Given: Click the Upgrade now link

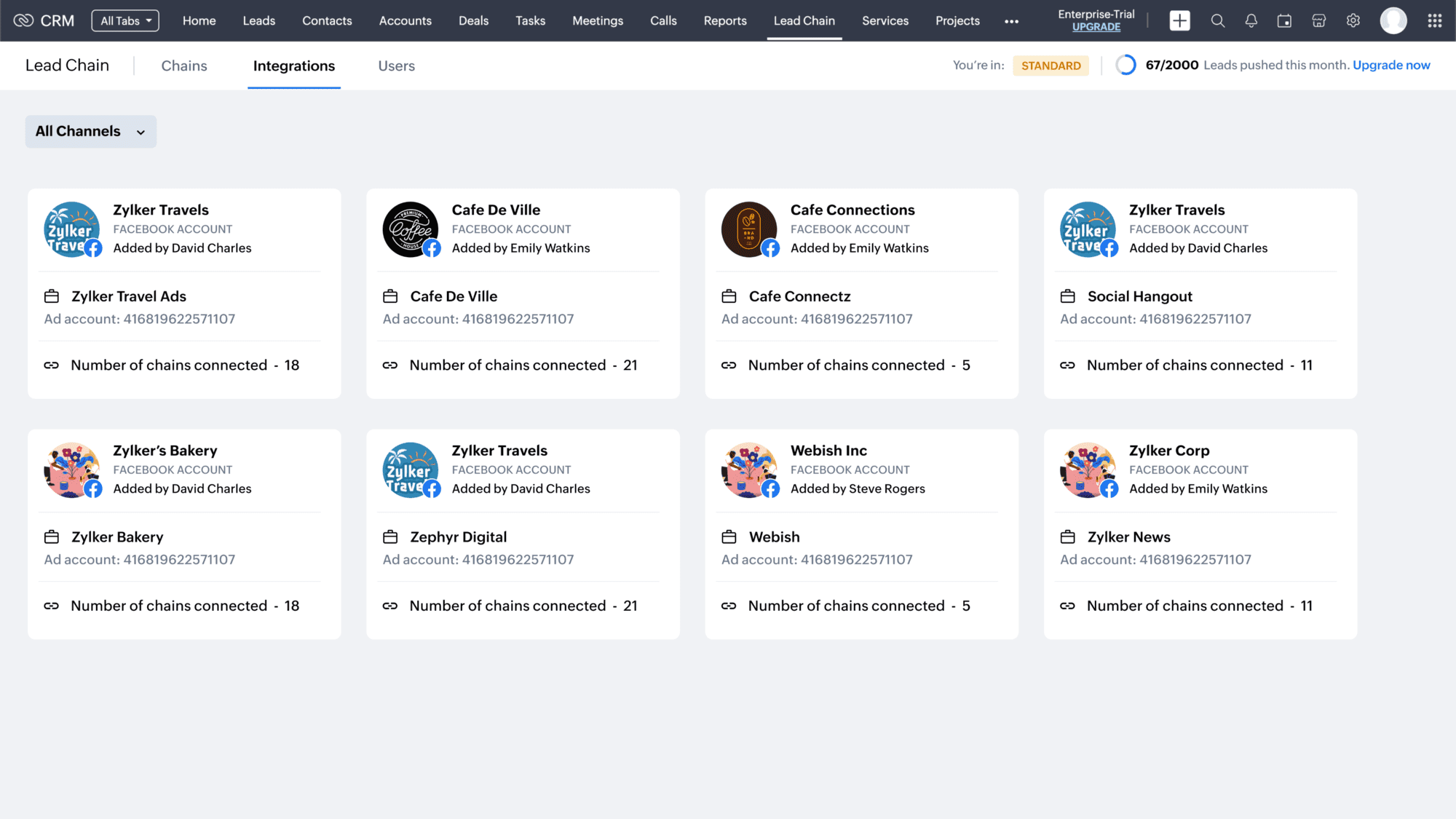Looking at the screenshot, I should coord(1390,65).
